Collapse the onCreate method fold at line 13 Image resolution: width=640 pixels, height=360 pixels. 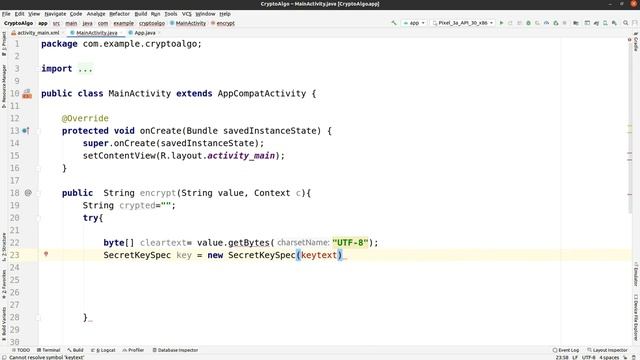39,131
